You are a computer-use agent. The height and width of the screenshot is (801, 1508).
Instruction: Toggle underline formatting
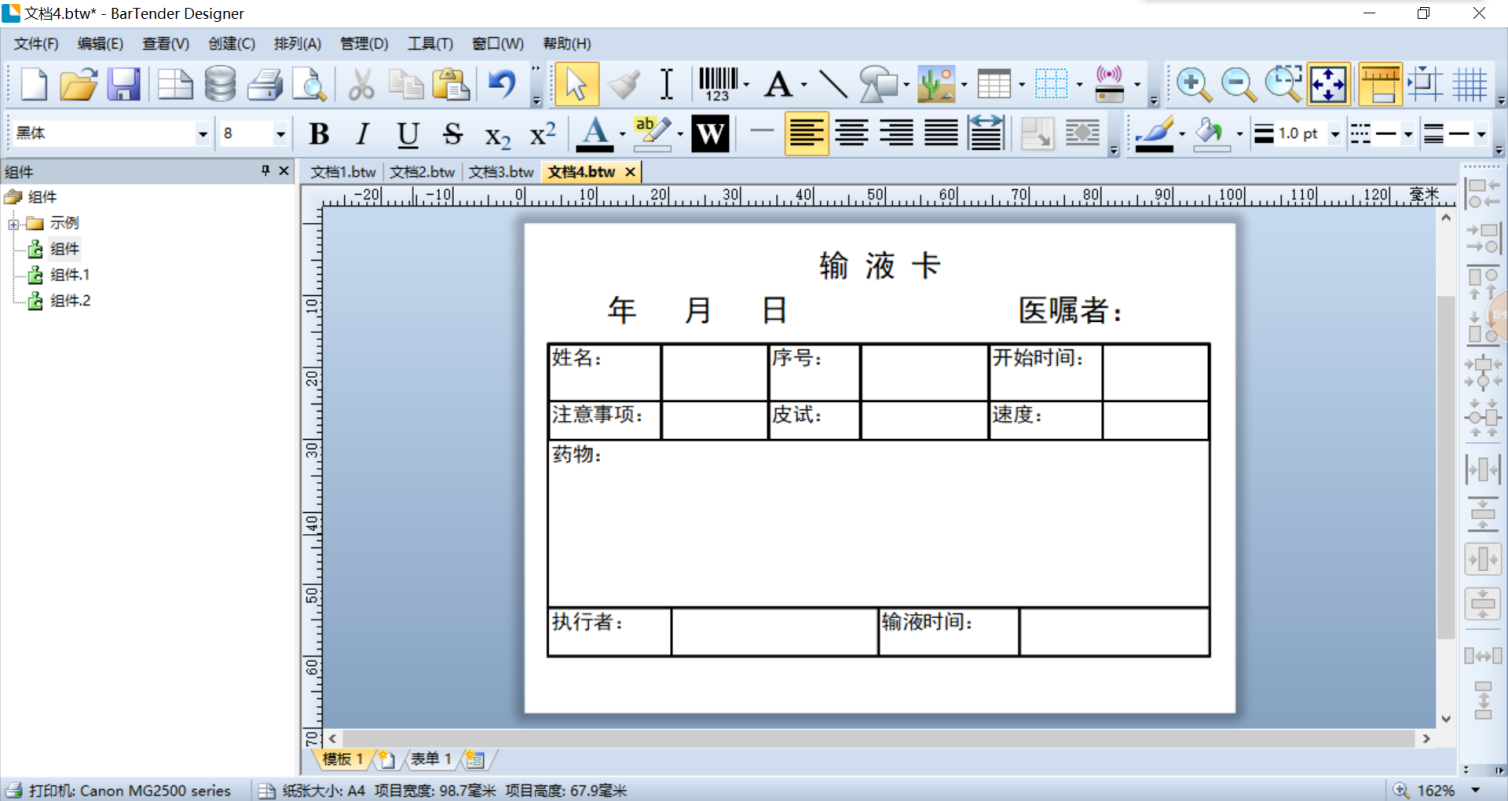407,134
